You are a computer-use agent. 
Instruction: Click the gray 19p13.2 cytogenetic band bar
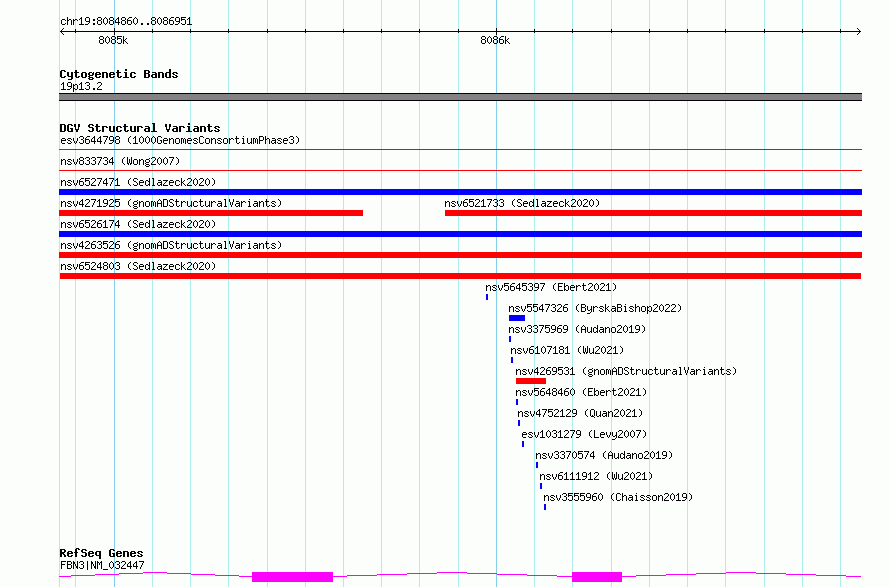tap(460, 97)
